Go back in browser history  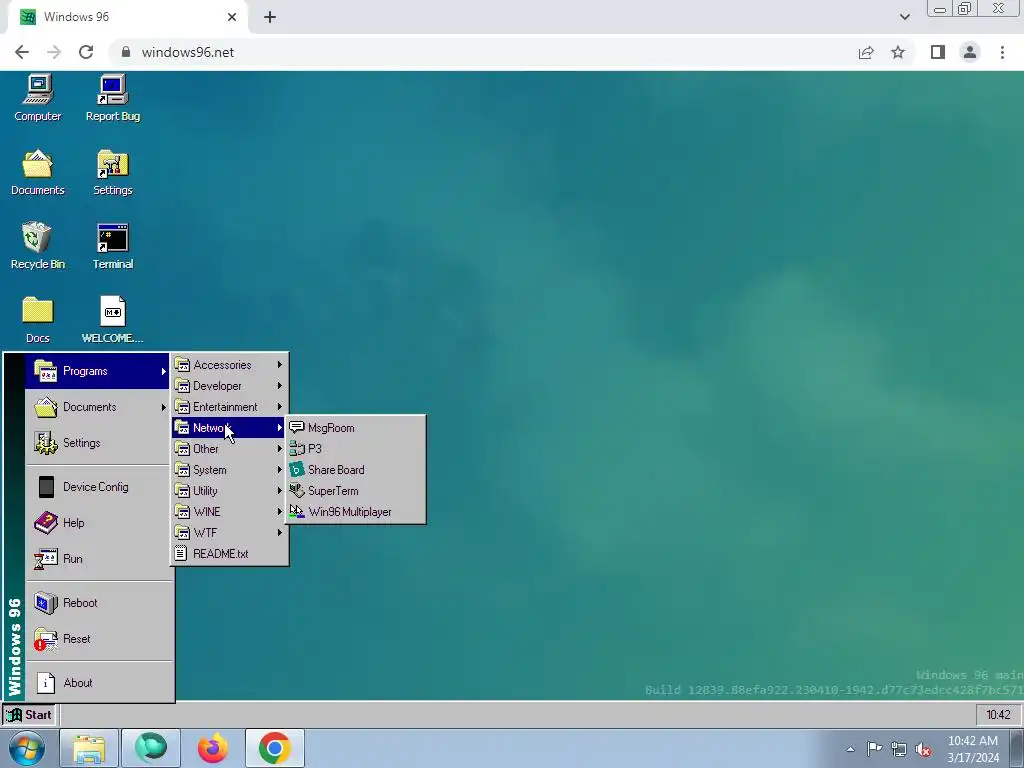[22, 52]
